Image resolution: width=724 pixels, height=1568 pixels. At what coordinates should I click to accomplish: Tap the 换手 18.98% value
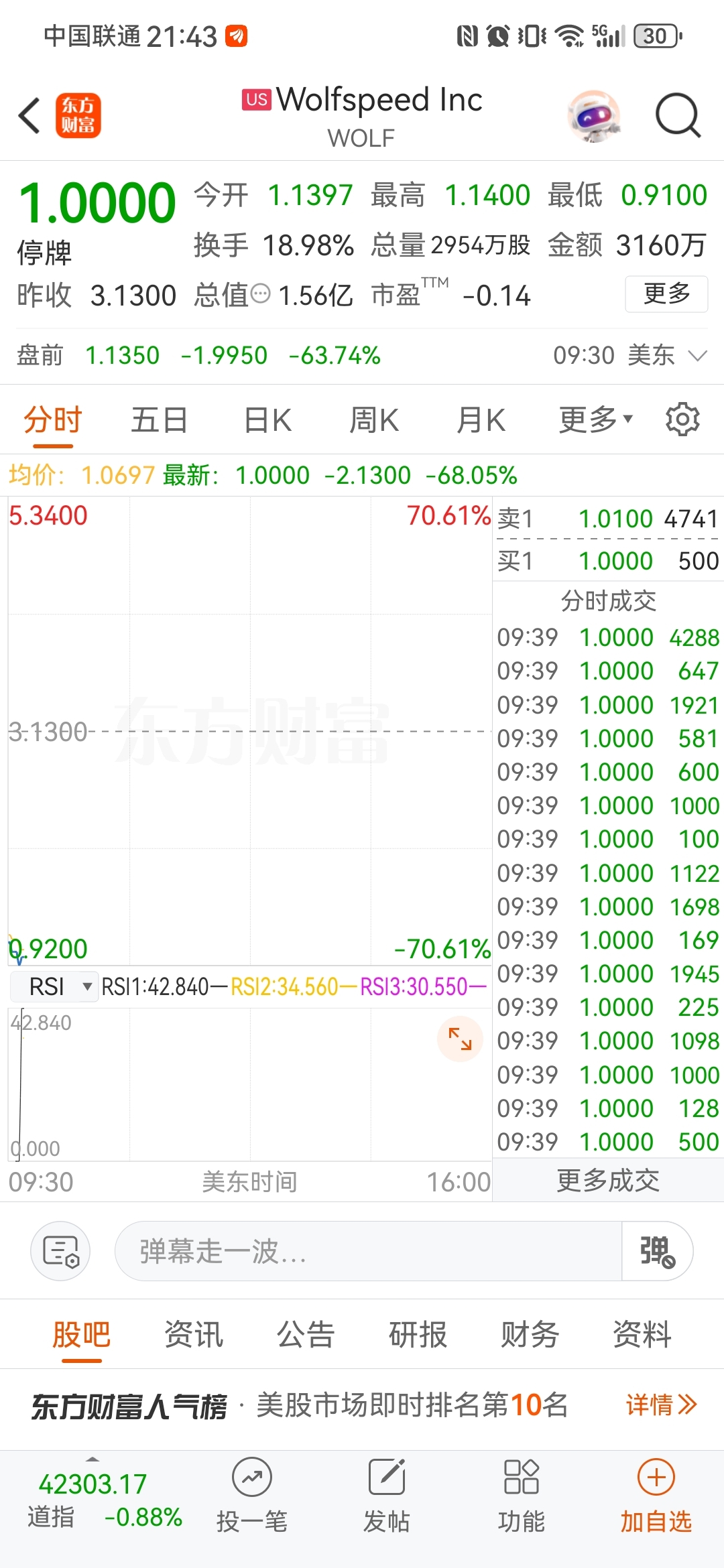click(x=308, y=245)
